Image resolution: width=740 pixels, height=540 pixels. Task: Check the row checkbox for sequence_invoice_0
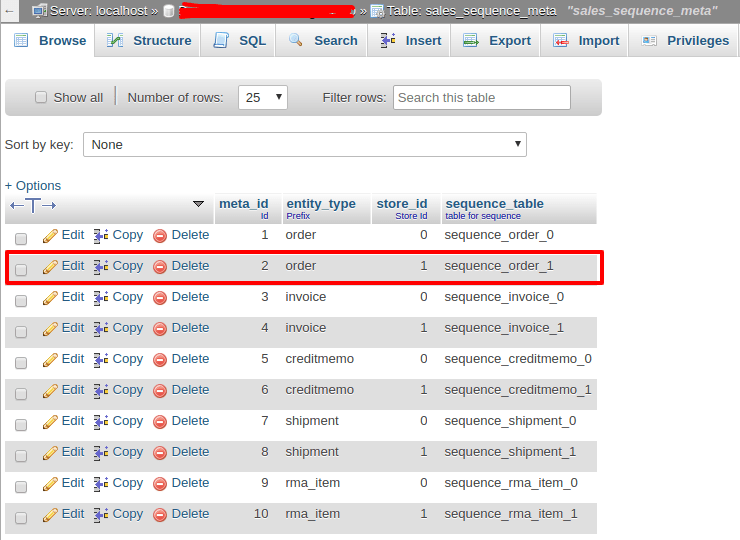coord(21,301)
